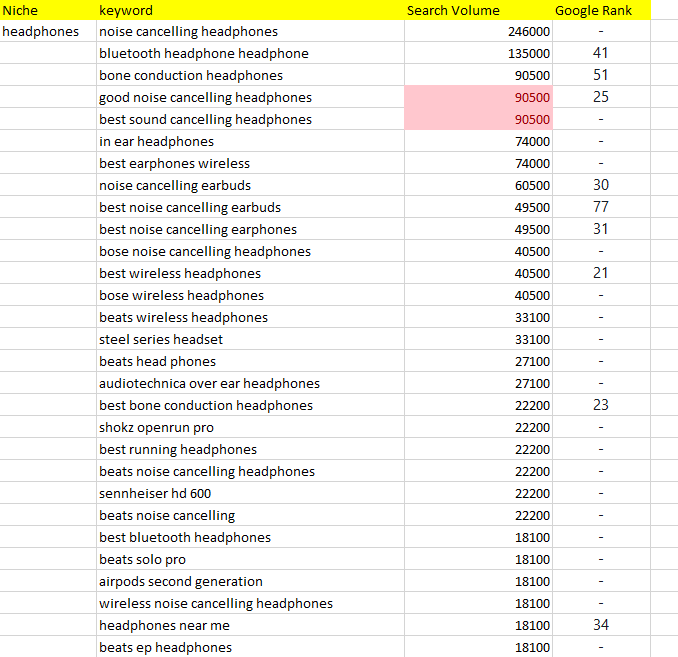
Task: Click the Google Rank value 34
Action: pyautogui.click(x=600, y=626)
